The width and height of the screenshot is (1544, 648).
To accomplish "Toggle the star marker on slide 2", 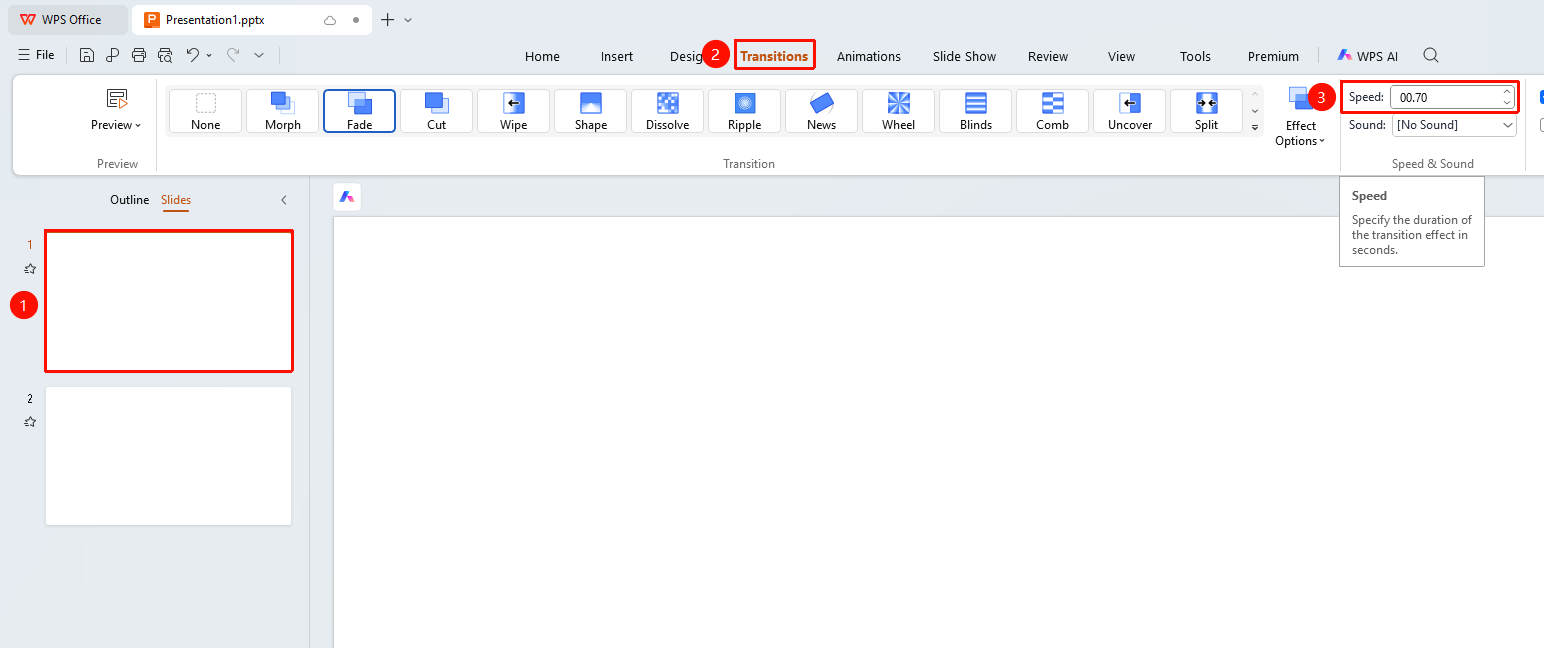I will point(30,422).
